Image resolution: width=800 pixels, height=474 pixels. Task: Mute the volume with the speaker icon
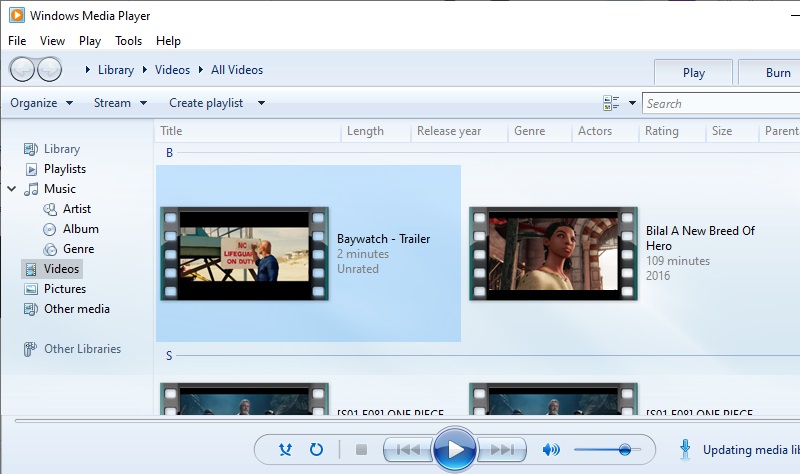(551, 450)
